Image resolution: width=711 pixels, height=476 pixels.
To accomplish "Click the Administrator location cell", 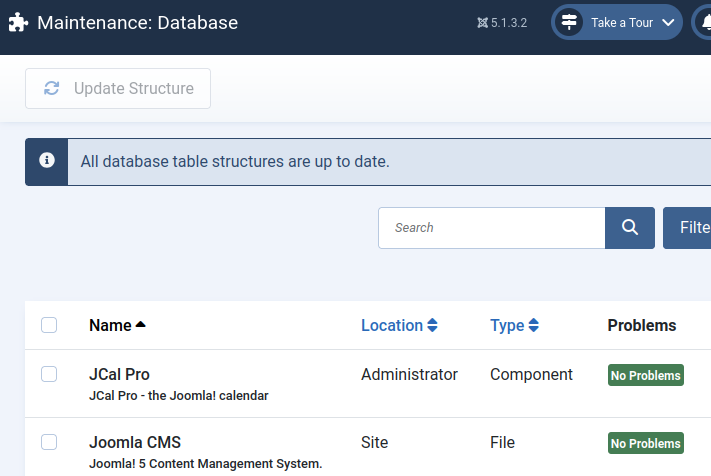I will 409,374.
